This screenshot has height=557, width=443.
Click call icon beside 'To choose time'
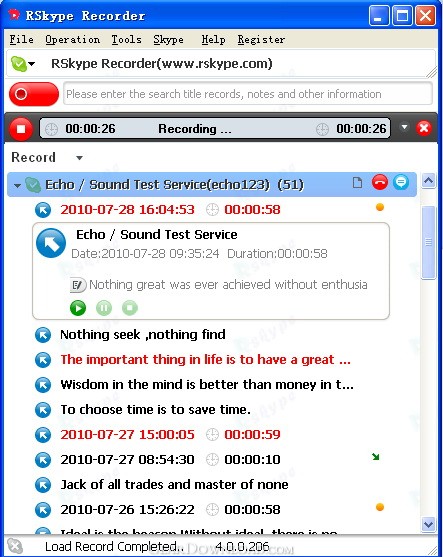tap(43, 410)
